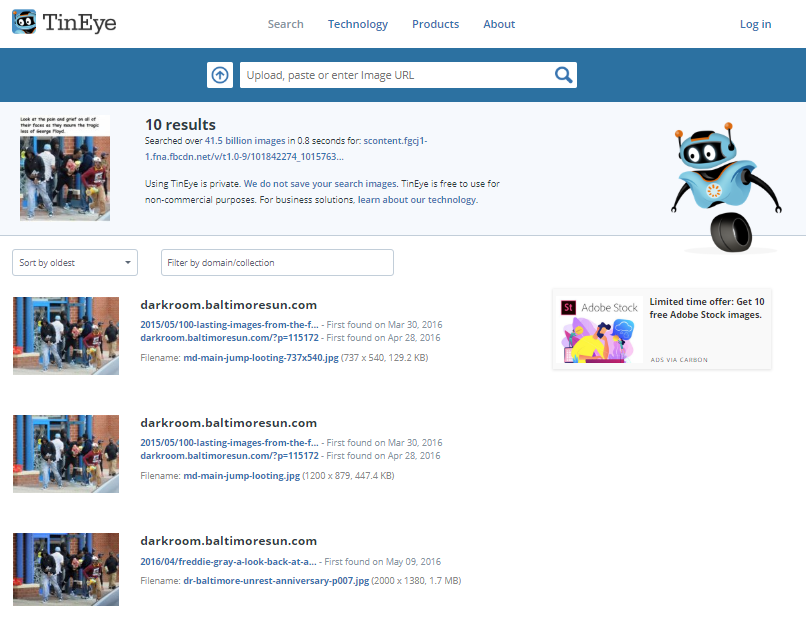Open the Products menu item
This screenshot has width=806, height=628.
click(435, 24)
